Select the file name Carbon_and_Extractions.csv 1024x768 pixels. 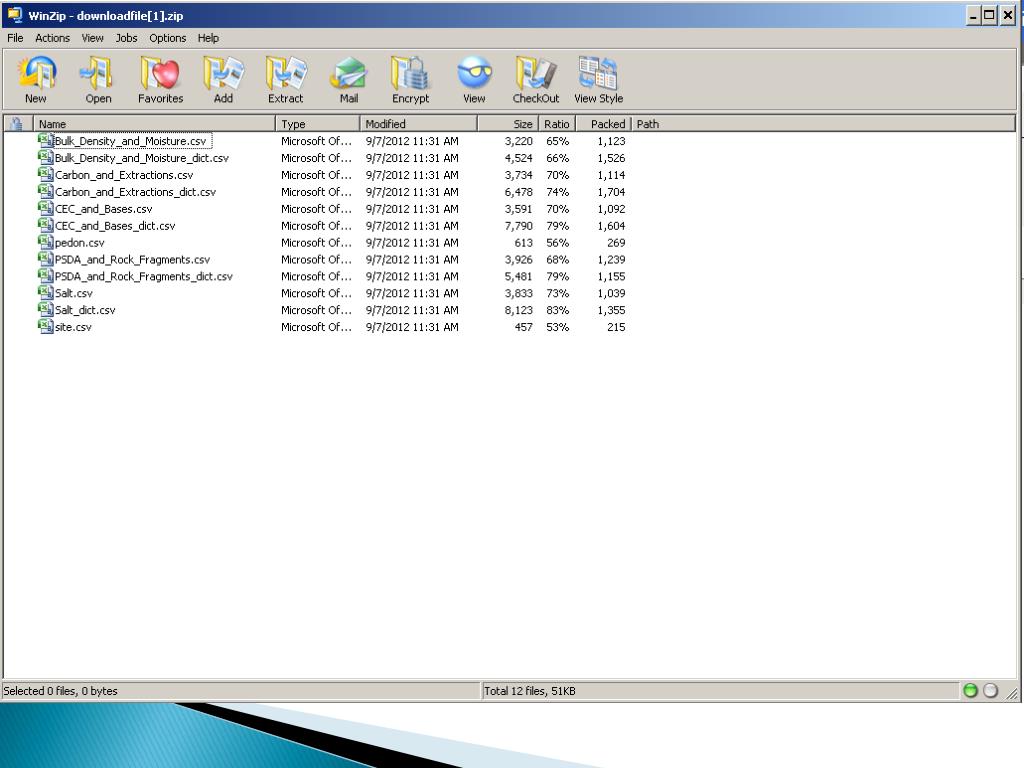124,175
